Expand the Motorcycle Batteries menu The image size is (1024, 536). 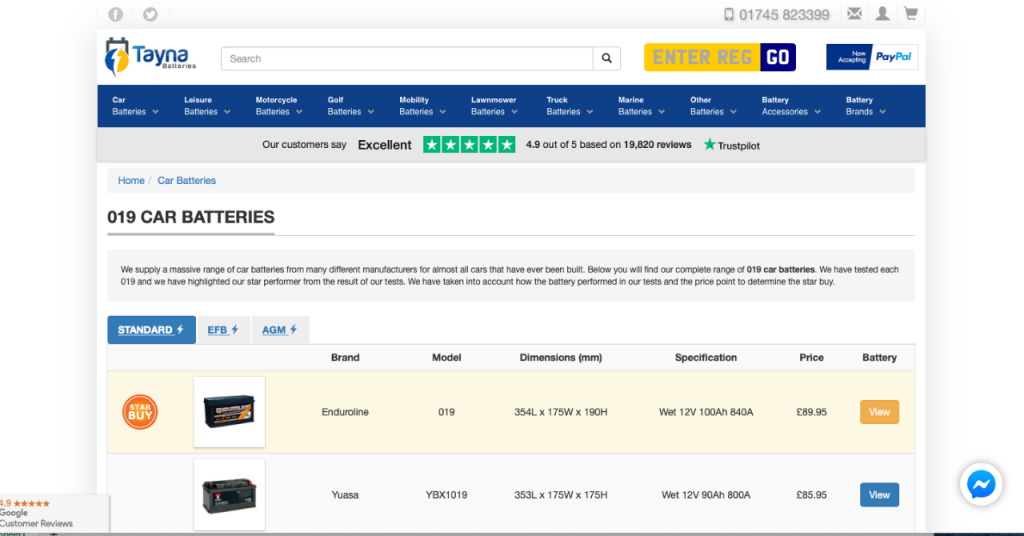[279, 106]
